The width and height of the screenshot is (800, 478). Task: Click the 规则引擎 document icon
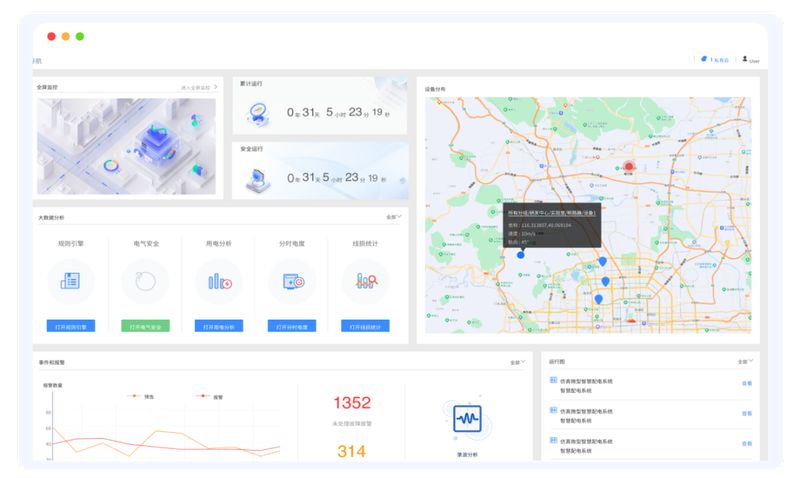pyautogui.click(x=70, y=281)
